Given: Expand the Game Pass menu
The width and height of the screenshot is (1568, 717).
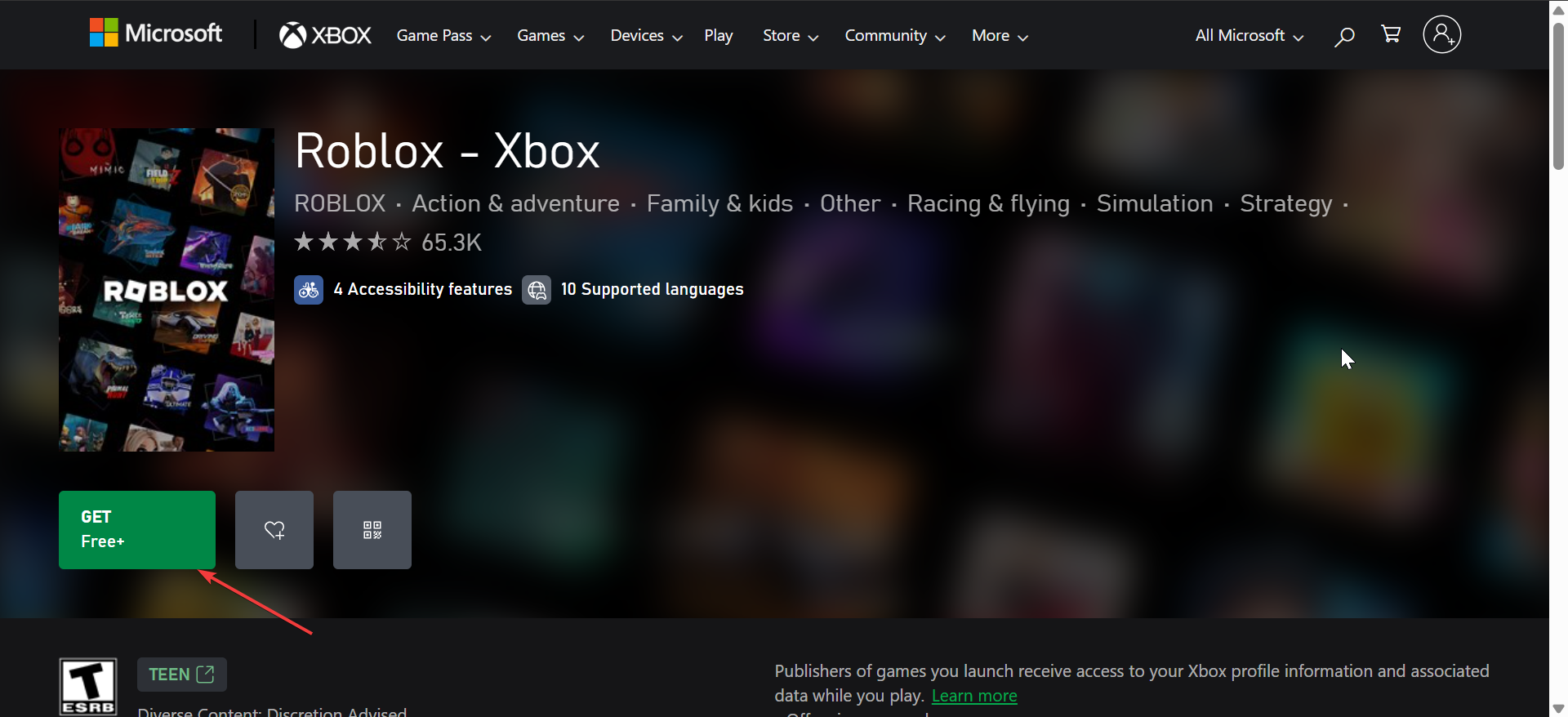Looking at the screenshot, I should coord(443,36).
